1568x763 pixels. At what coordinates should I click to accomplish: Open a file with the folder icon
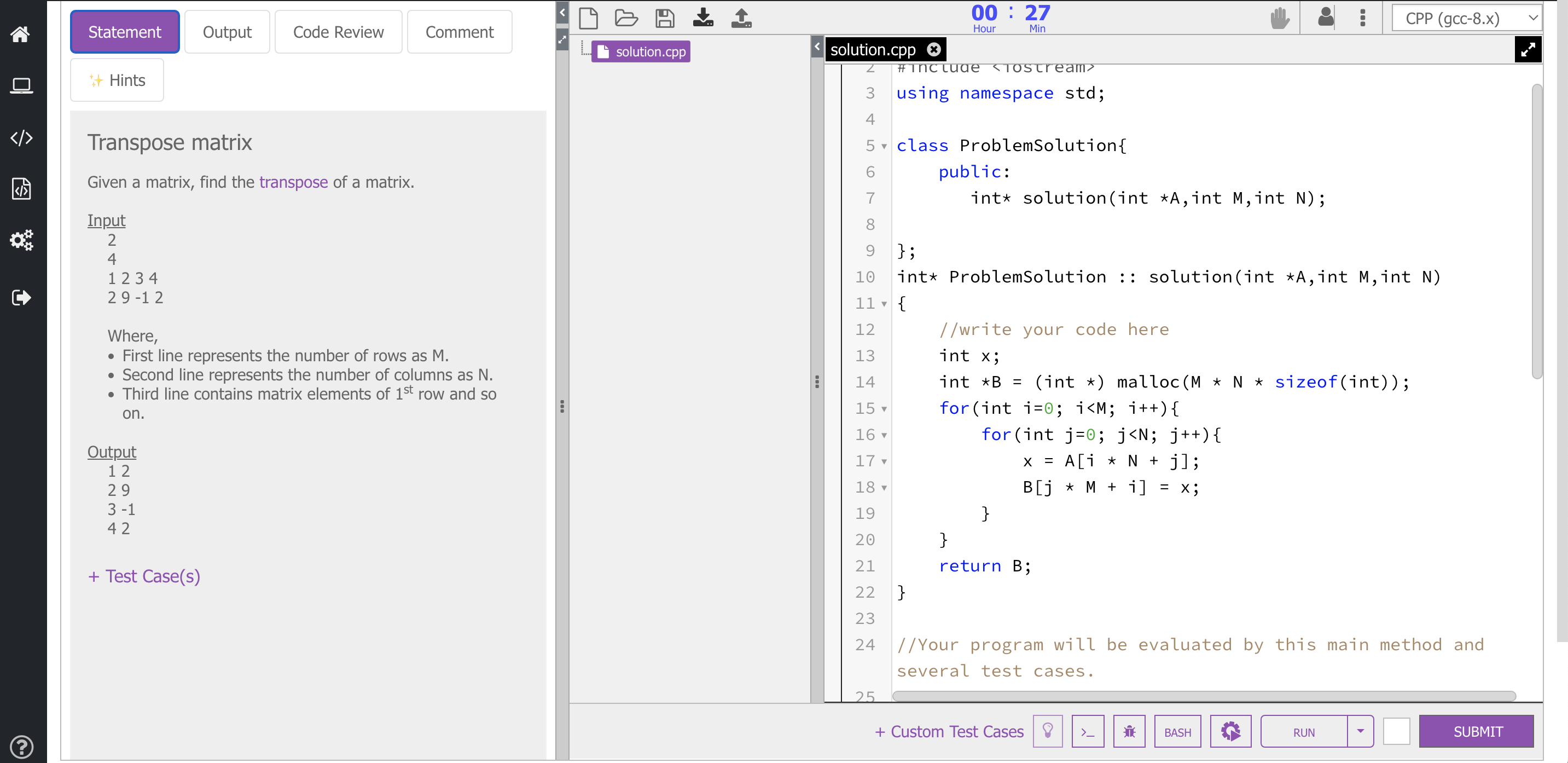626,18
